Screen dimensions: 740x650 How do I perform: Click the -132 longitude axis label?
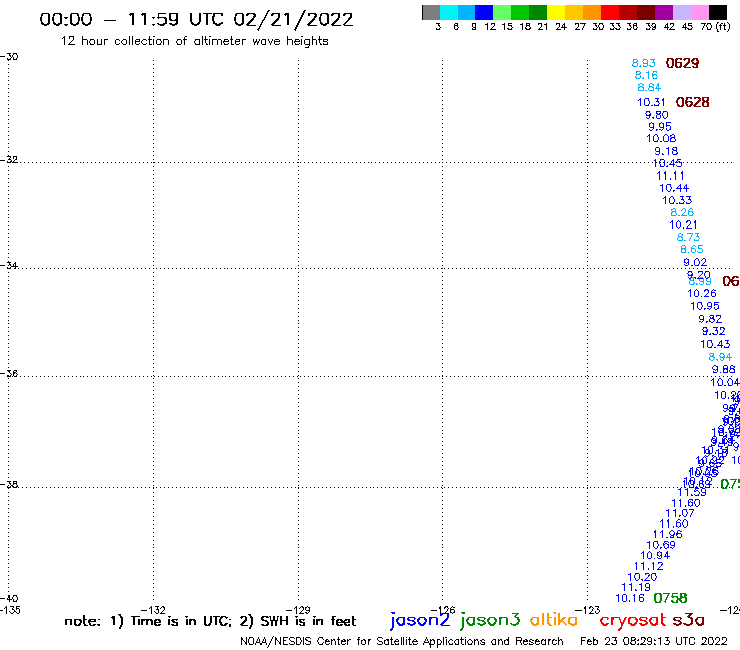click(153, 610)
